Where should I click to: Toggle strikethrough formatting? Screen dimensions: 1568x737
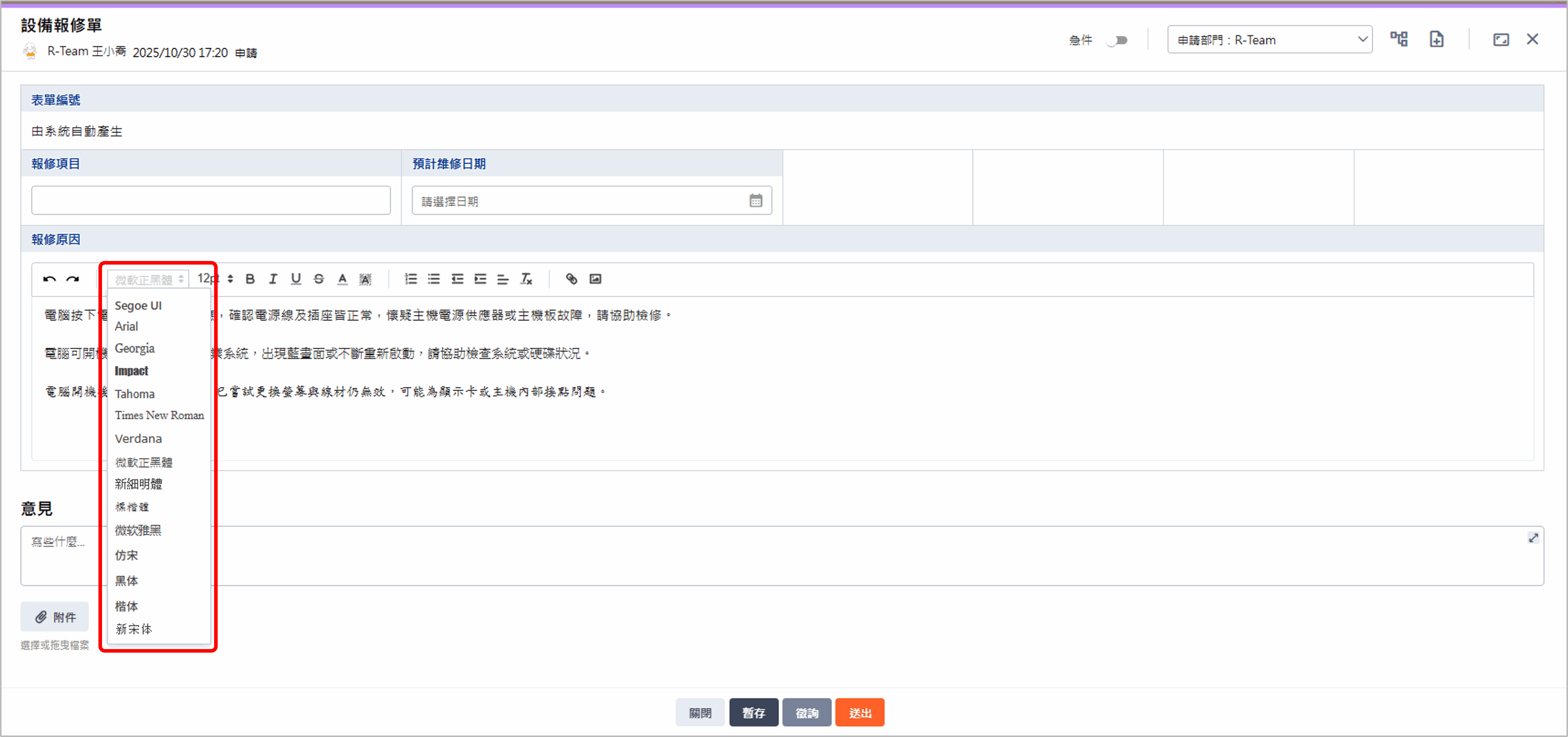[x=319, y=279]
